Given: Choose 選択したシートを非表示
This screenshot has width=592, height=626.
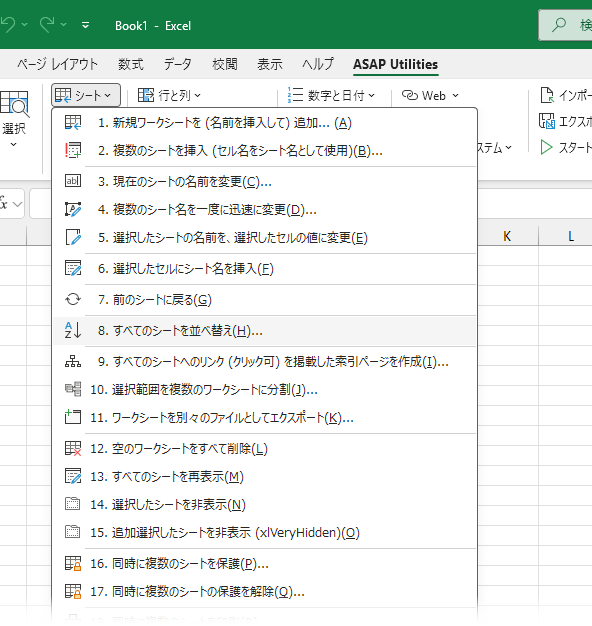Looking at the screenshot, I should coord(265,504).
